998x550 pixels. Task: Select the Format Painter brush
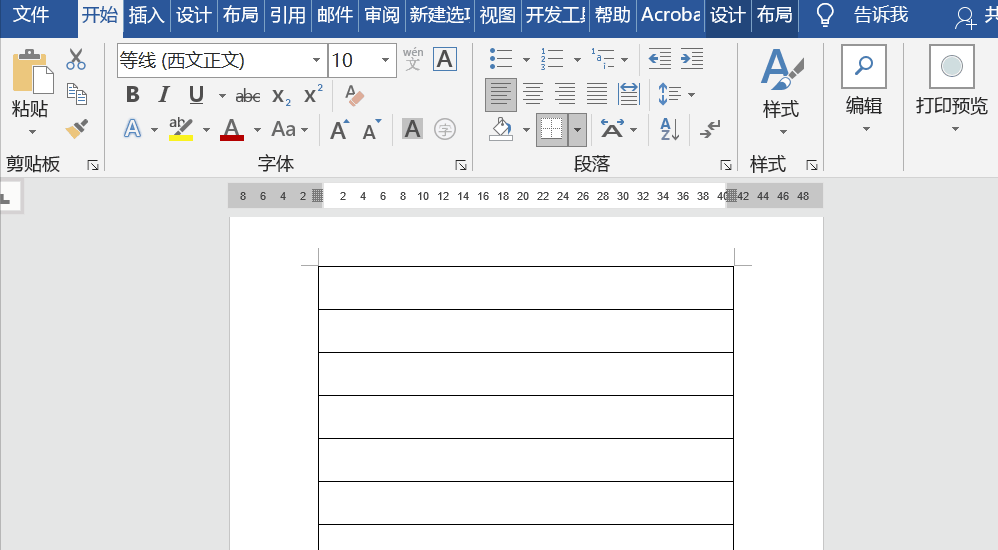pyautogui.click(x=76, y=129)
